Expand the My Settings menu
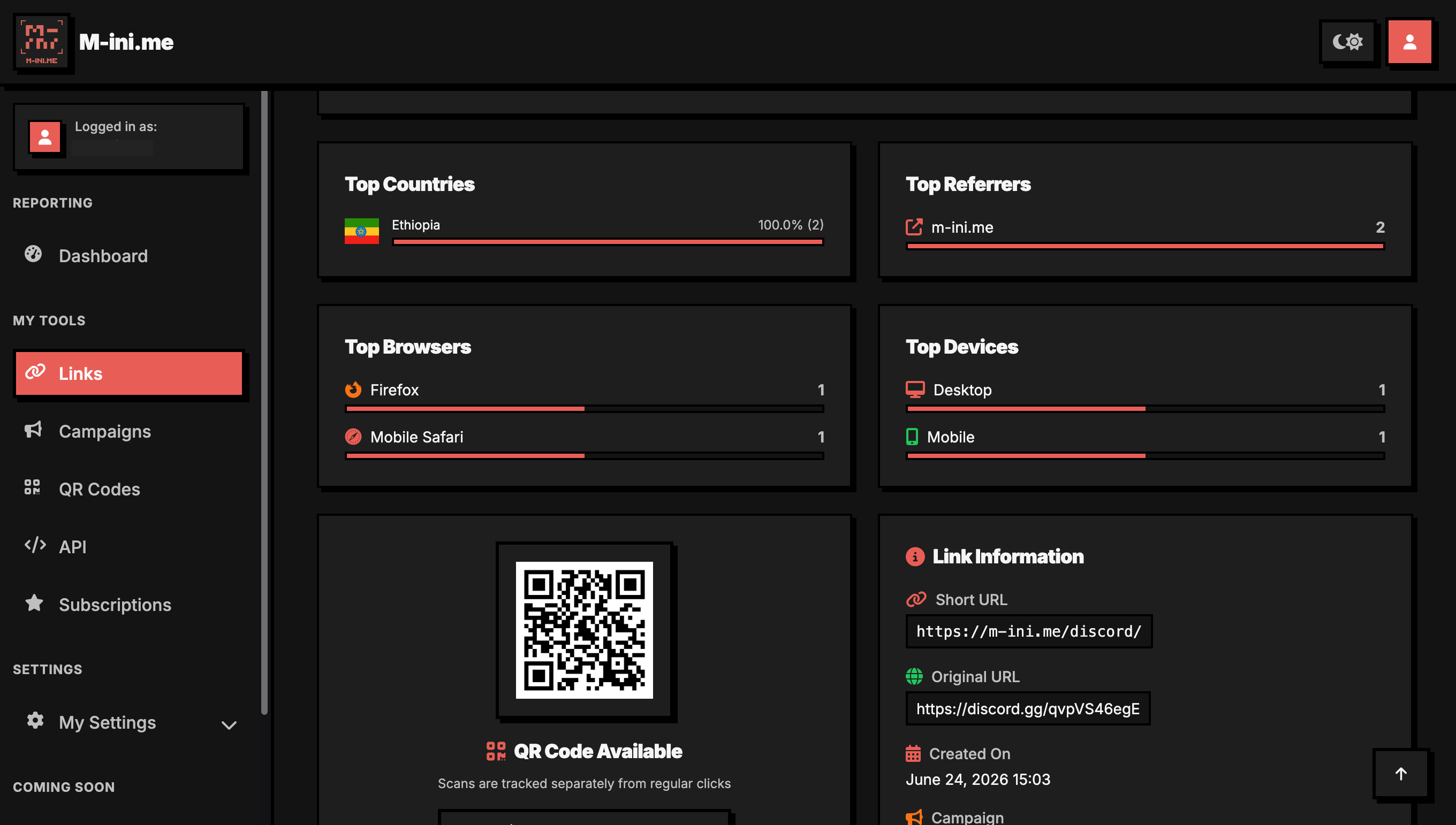 [x=129, y=722]
